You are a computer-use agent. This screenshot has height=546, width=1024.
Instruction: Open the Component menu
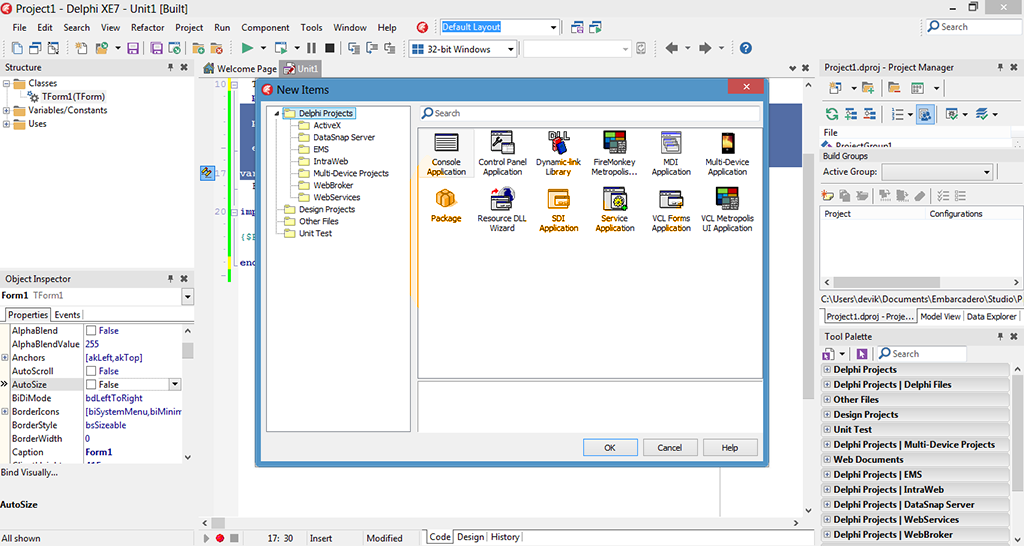[265, 27]
